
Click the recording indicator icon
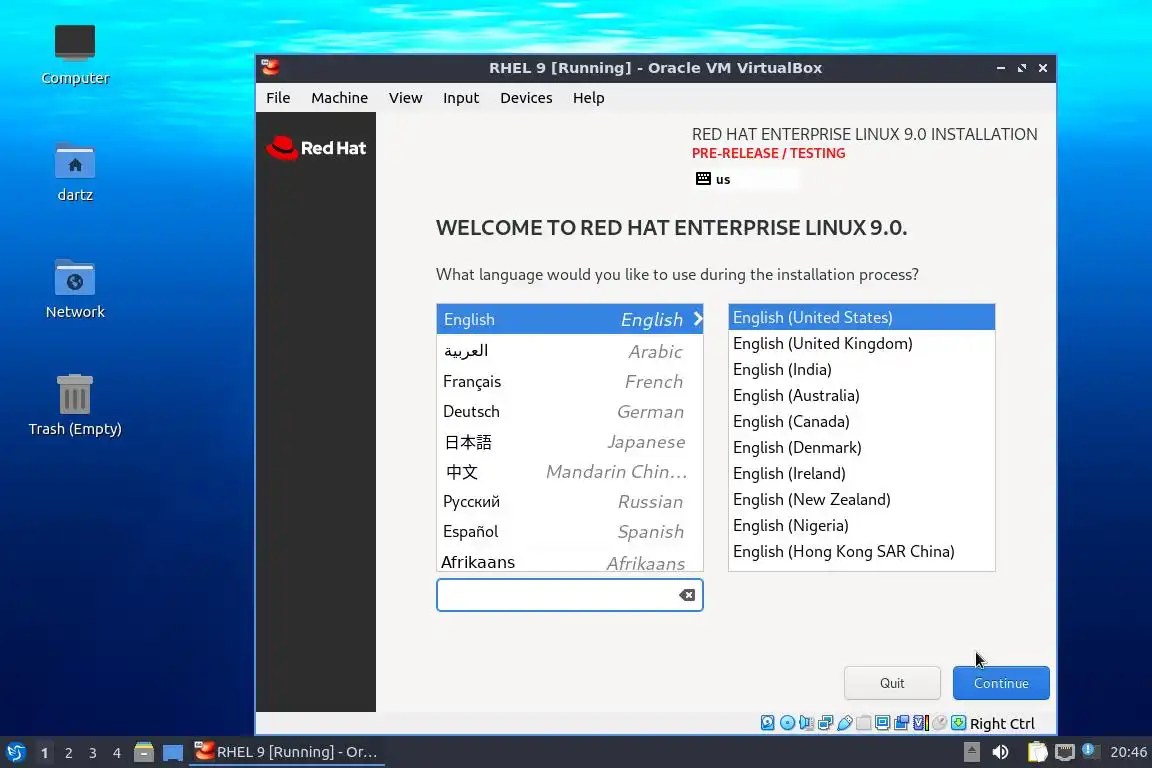click(x=901, y=723)
